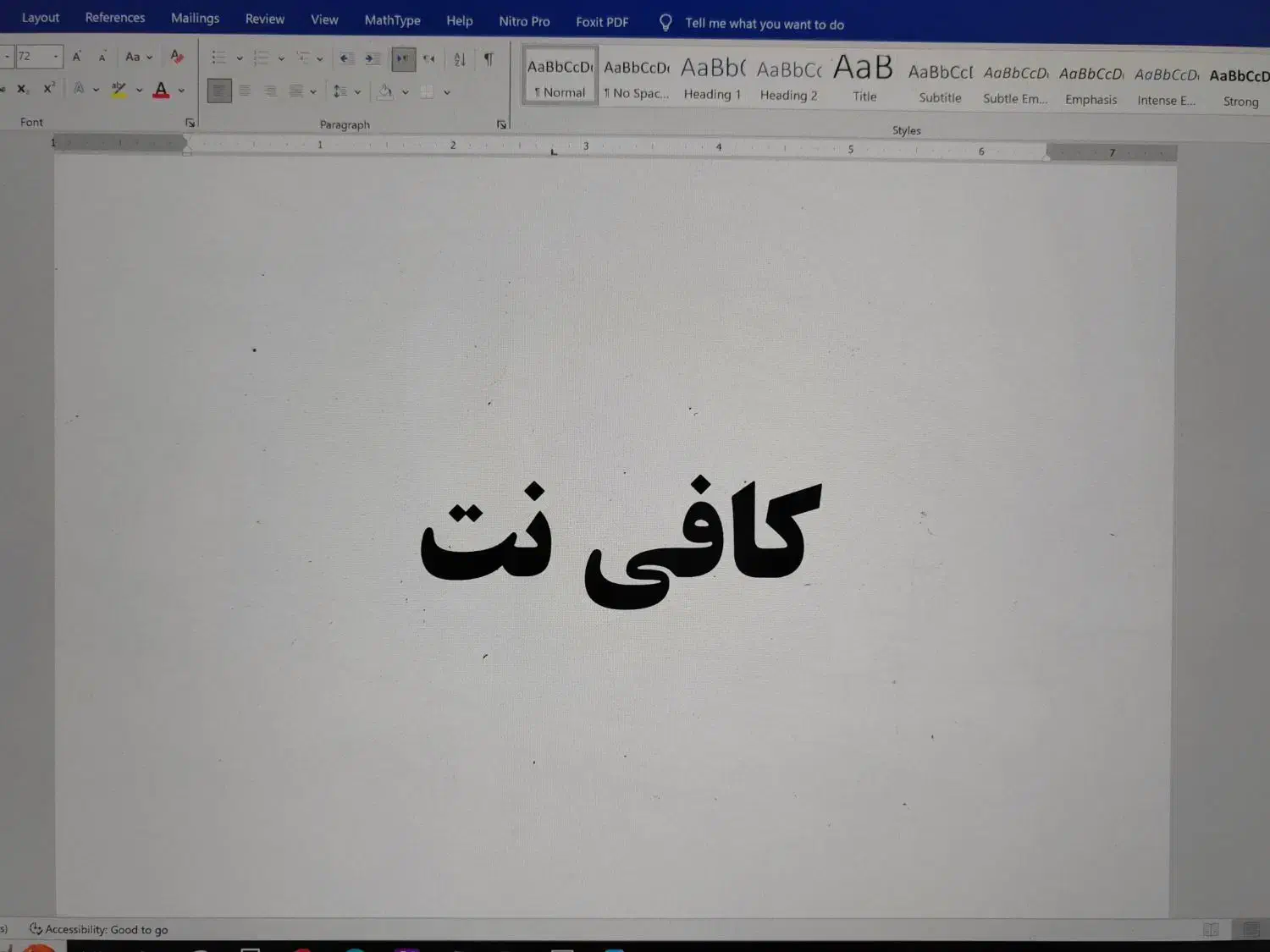The image size is (1270, 952).
Task: Click the Clear All Formatting icon
Action: 177,57
